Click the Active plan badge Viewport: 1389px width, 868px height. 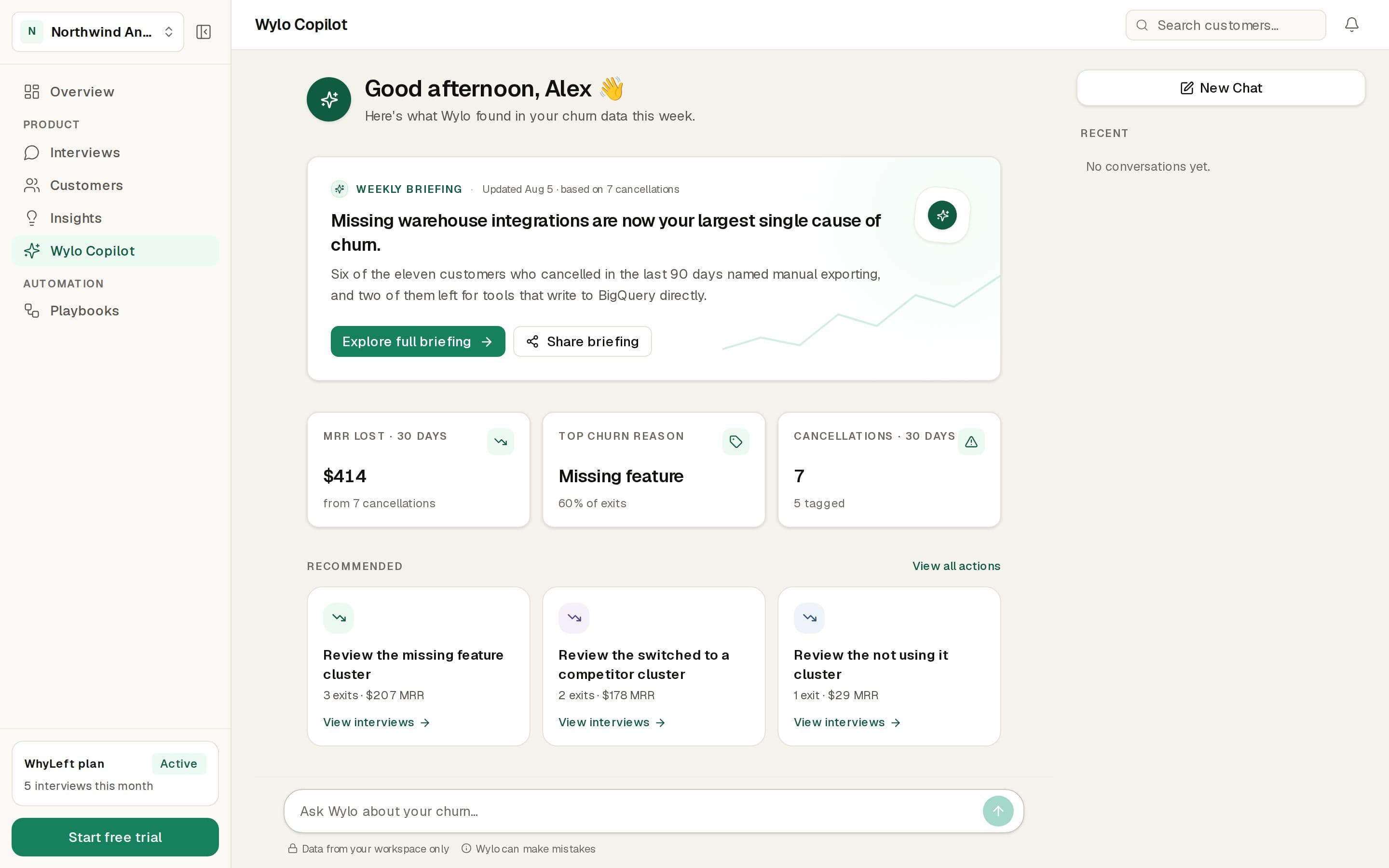[178, 763]
